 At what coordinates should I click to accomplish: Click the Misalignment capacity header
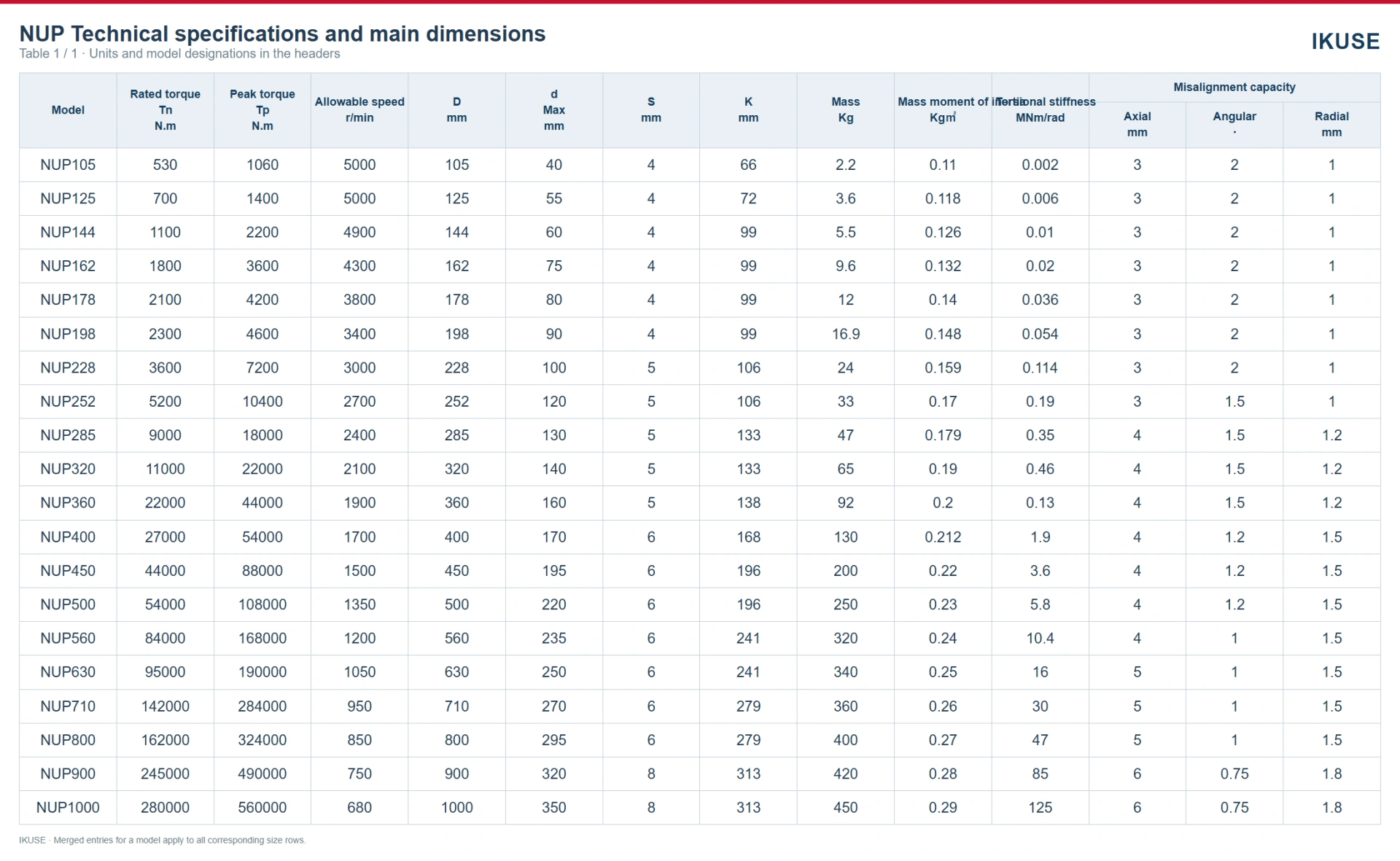(1234, 87)
